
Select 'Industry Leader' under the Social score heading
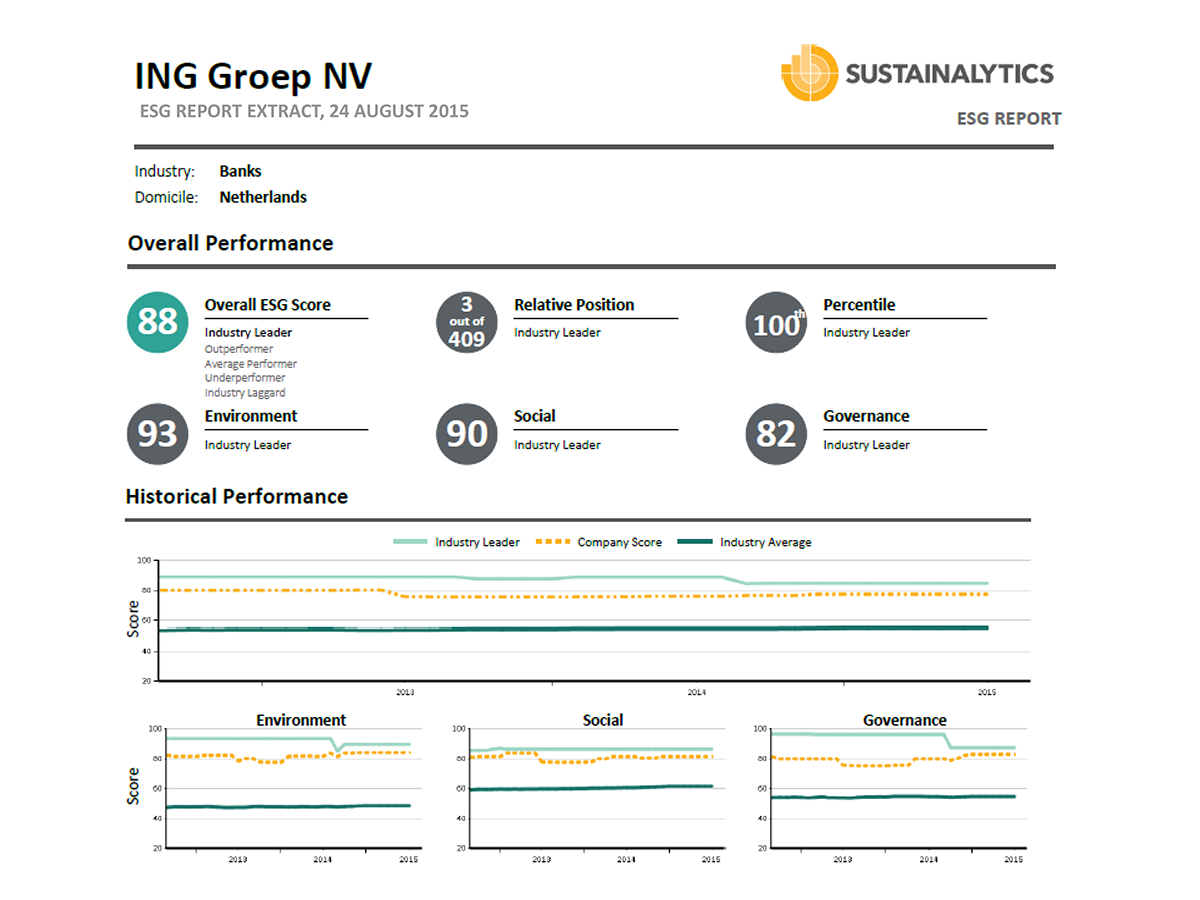[x=558, y=445]
